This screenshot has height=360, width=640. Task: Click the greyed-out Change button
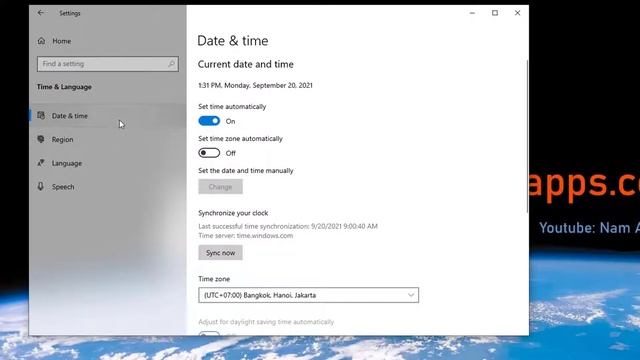(220, 187)
